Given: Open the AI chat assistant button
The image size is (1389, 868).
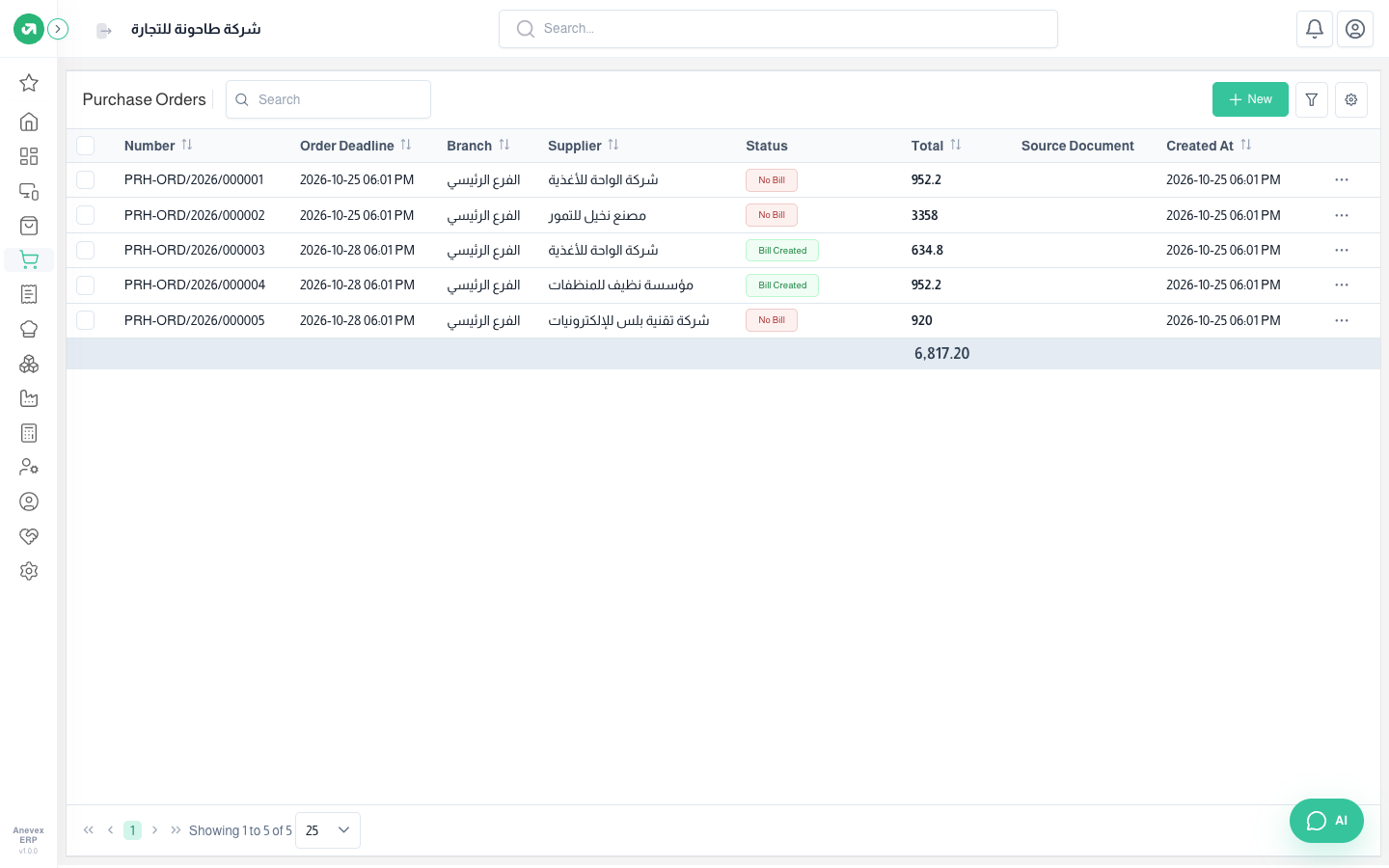Looking at the screenshot, I should (1326, 821).
